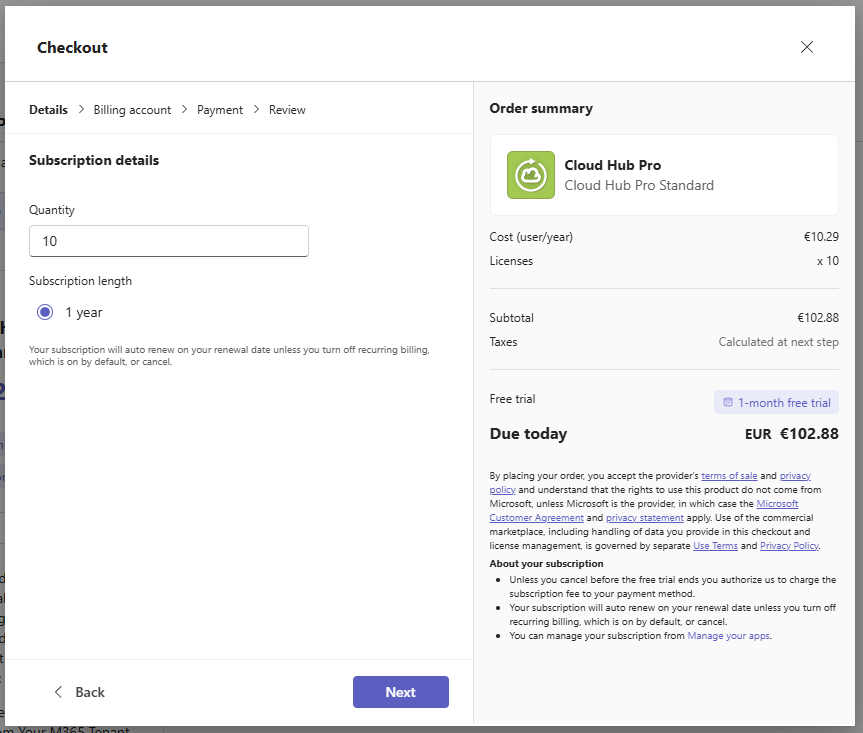Image resolution: width=863 pixels, height=733 pixels.
Task: Click the Back button label
Action: pyautogui.click(x=90, y=692)
